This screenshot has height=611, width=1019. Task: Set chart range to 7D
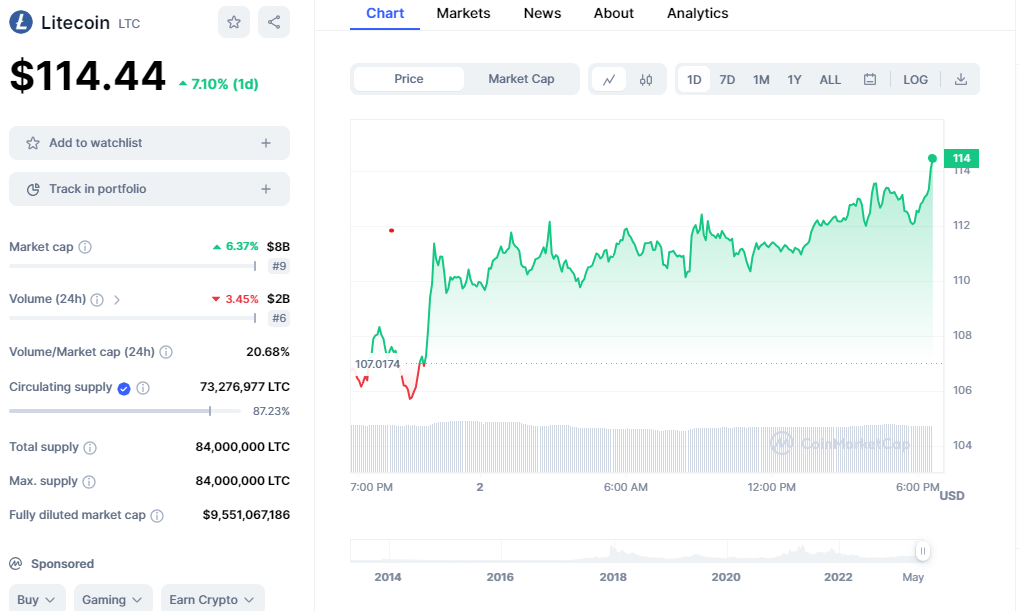pyautogui.click(x=727, y=79)
